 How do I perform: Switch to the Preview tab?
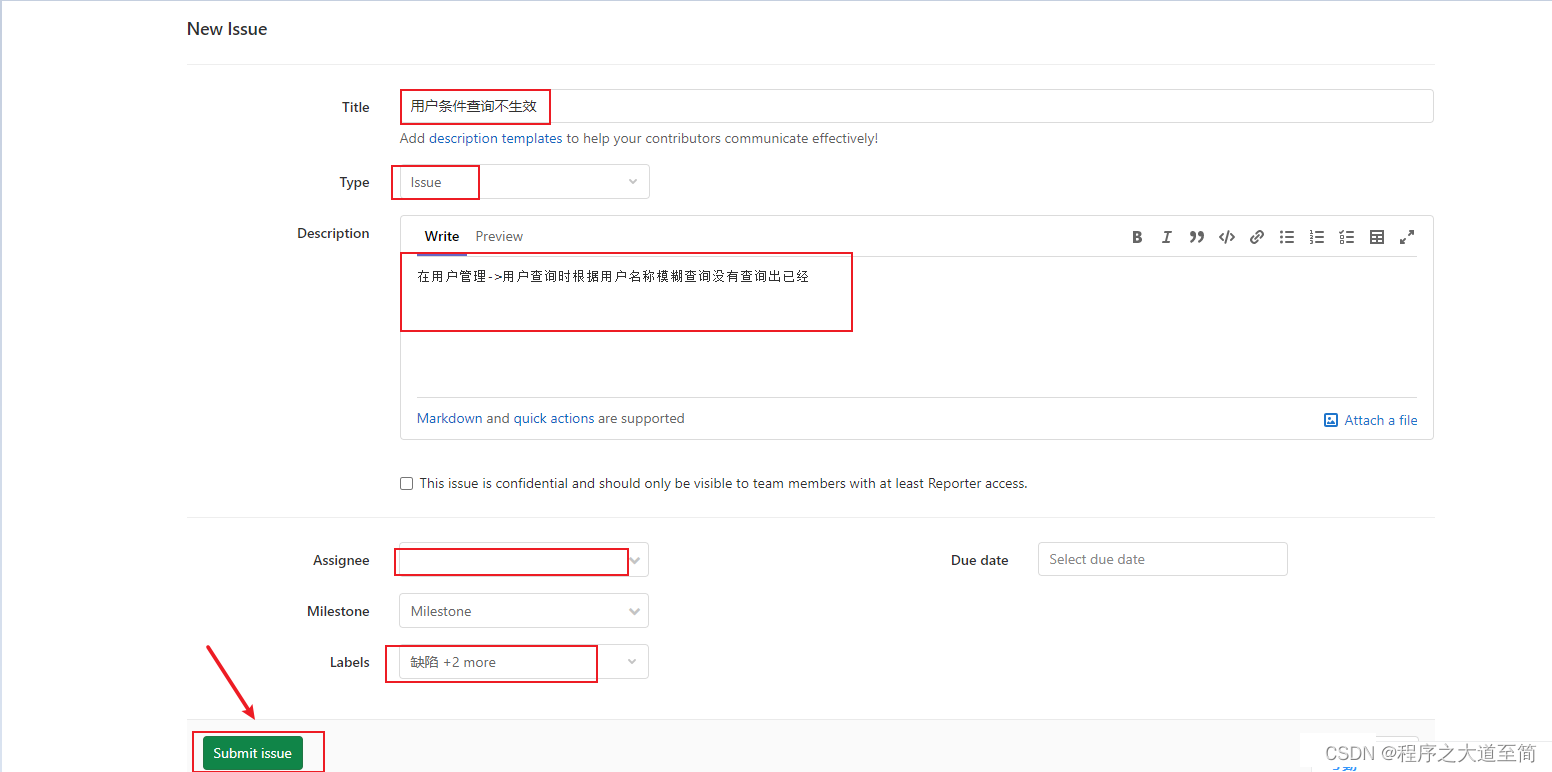click(499, 236)
